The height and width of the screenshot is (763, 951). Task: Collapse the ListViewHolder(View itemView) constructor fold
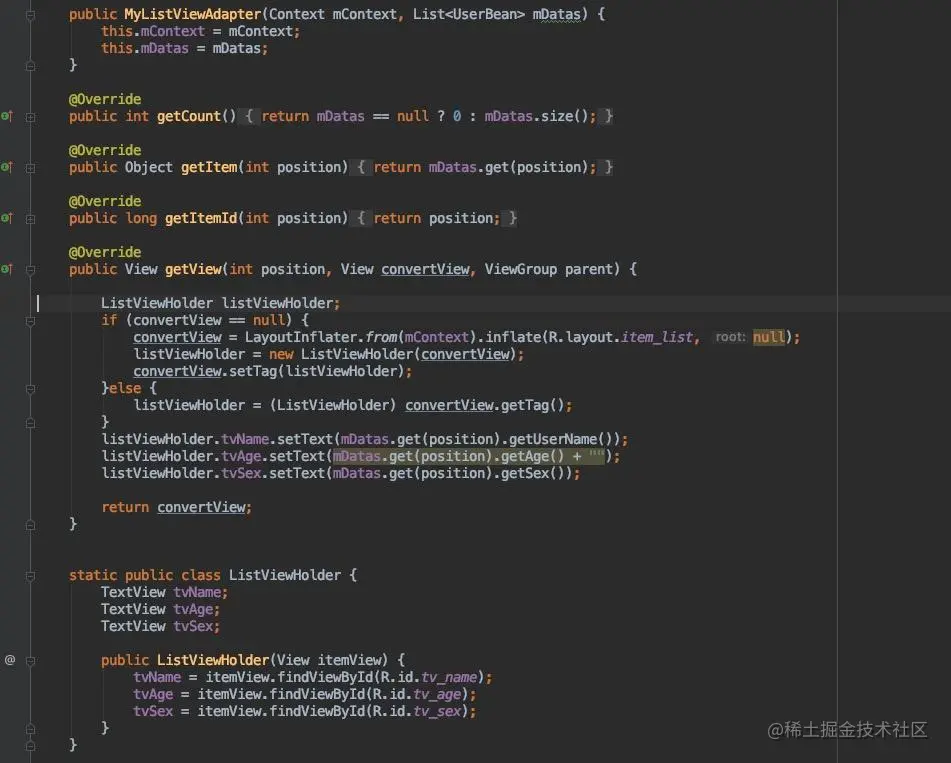(30, 660)
